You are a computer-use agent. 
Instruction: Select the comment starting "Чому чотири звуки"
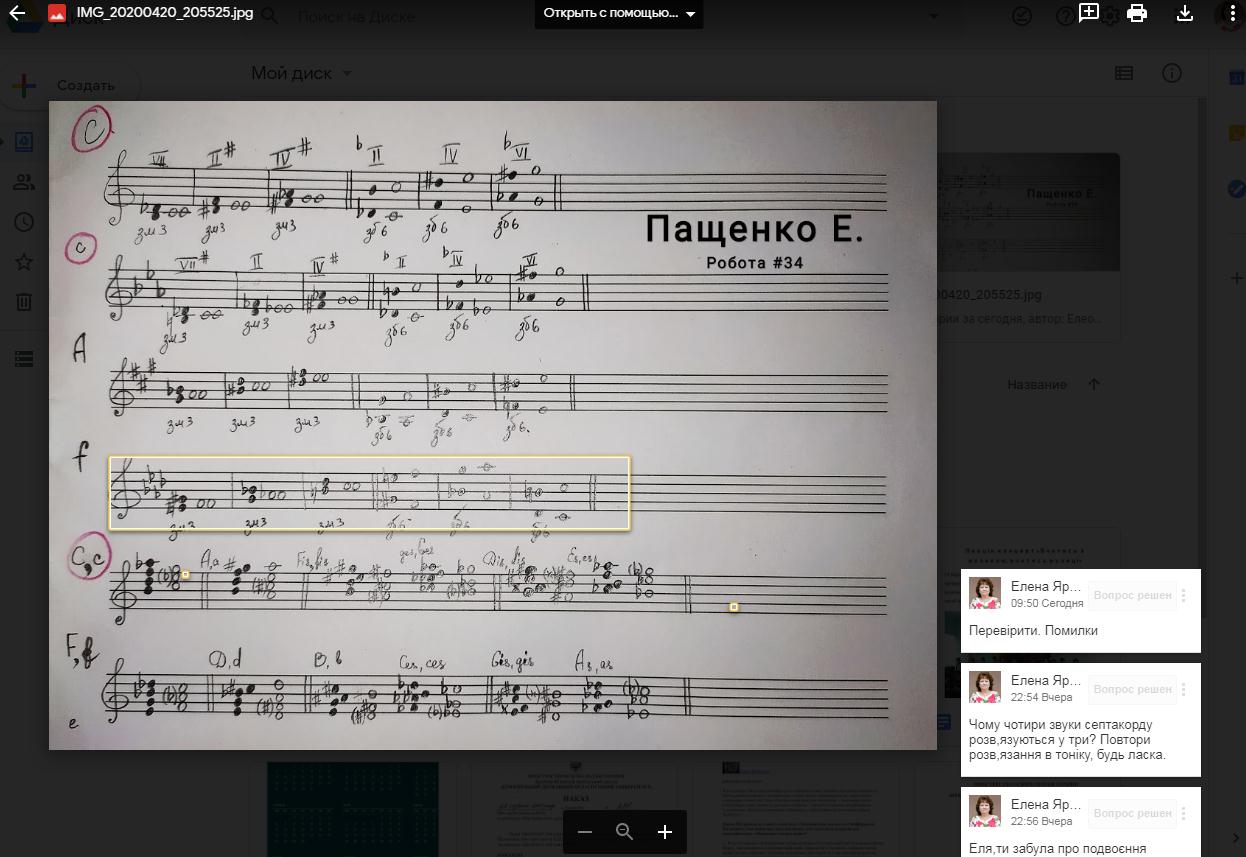(x=1067, y=739)
